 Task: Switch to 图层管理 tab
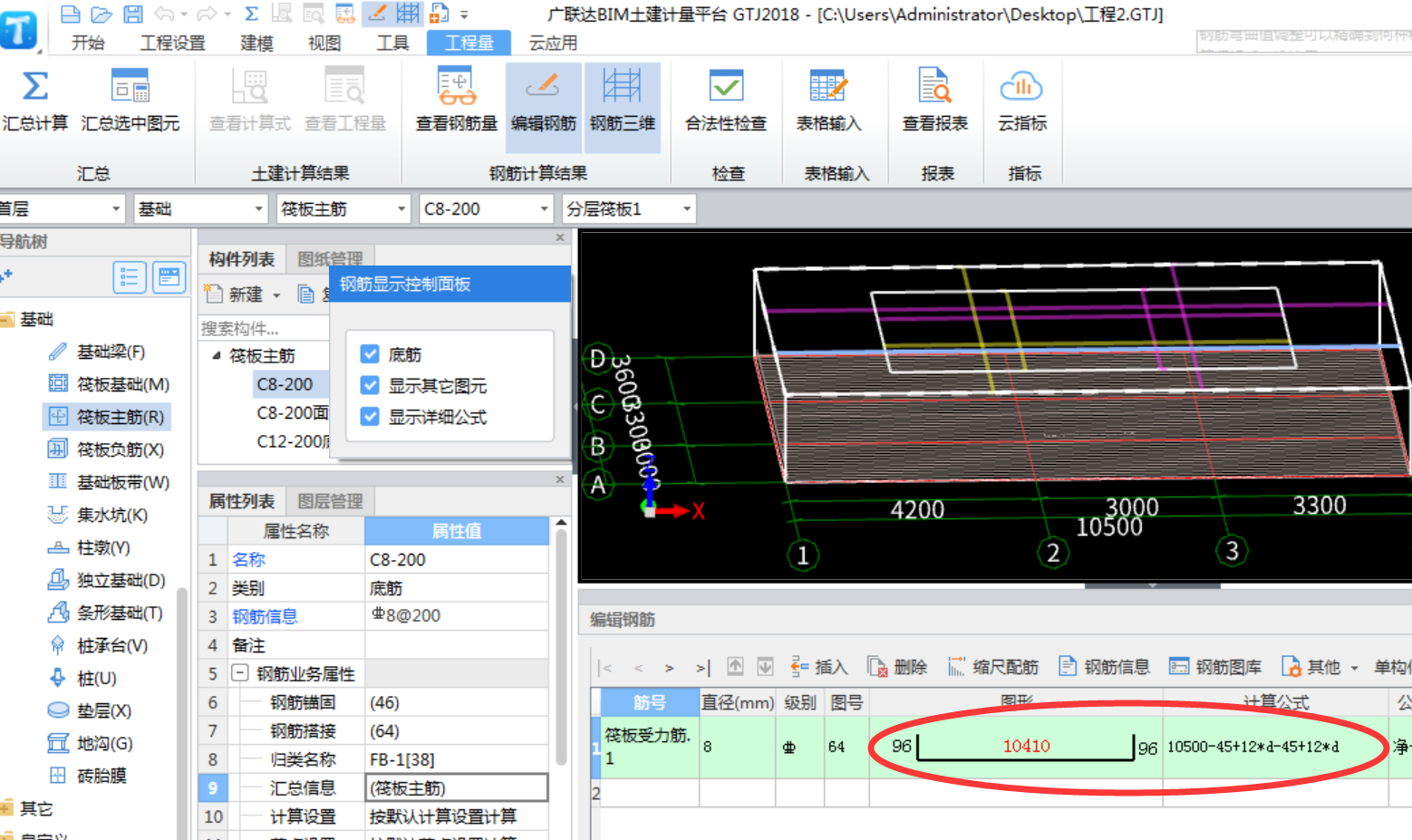tap(330, 501)
